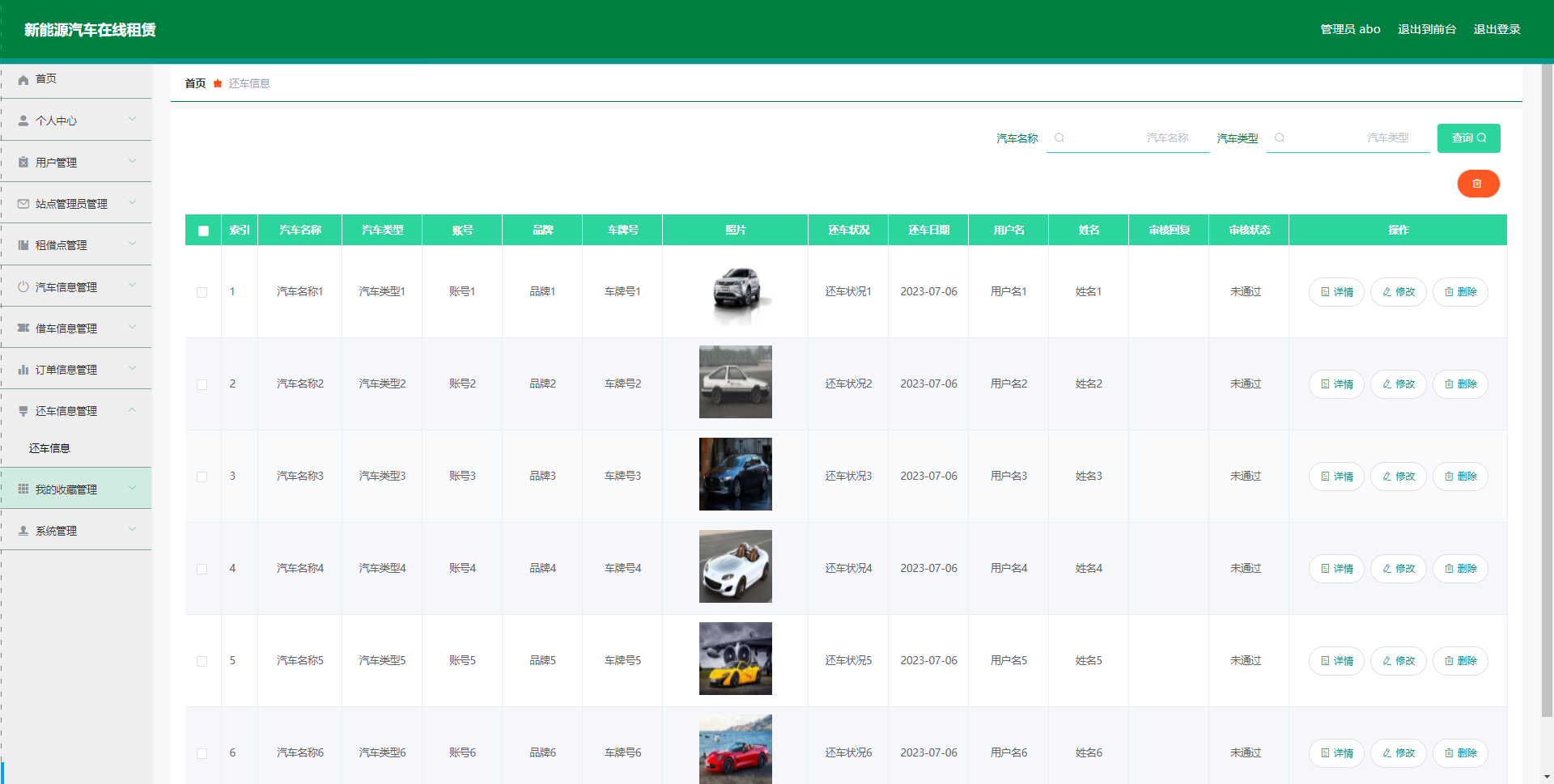This screenshot has height=784, width=1554.
Task: Expand the 我的收藏管理 chevron
Action: pyautogui.click(x=132, y=489)
